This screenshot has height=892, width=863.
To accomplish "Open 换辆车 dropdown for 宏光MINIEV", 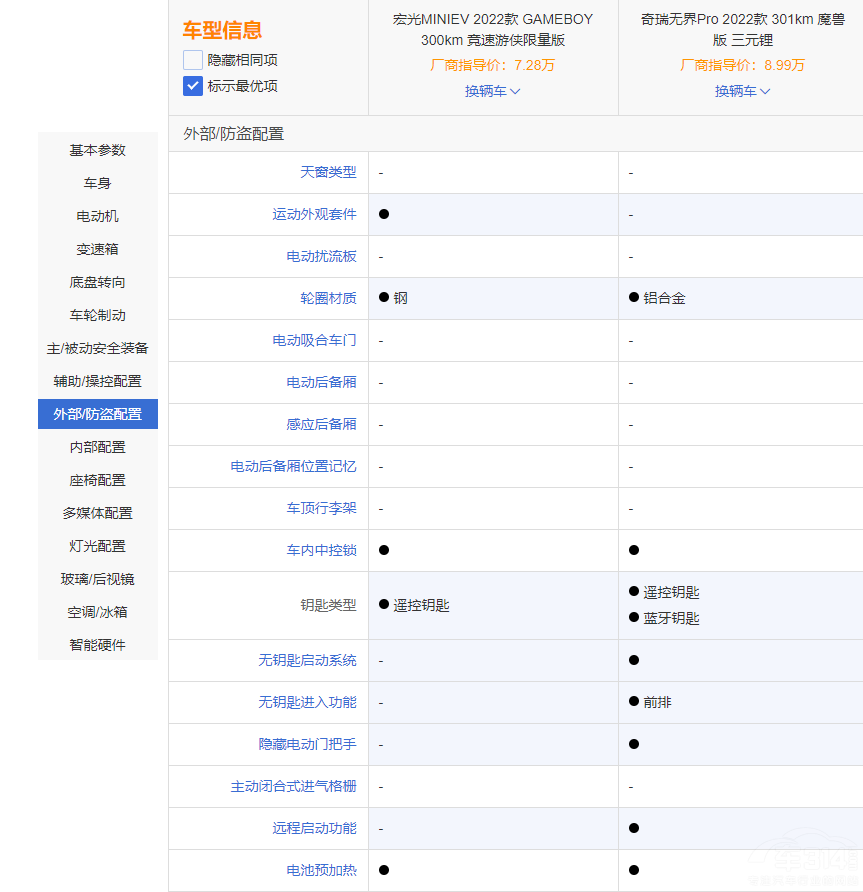I will [x=492, y=91].
